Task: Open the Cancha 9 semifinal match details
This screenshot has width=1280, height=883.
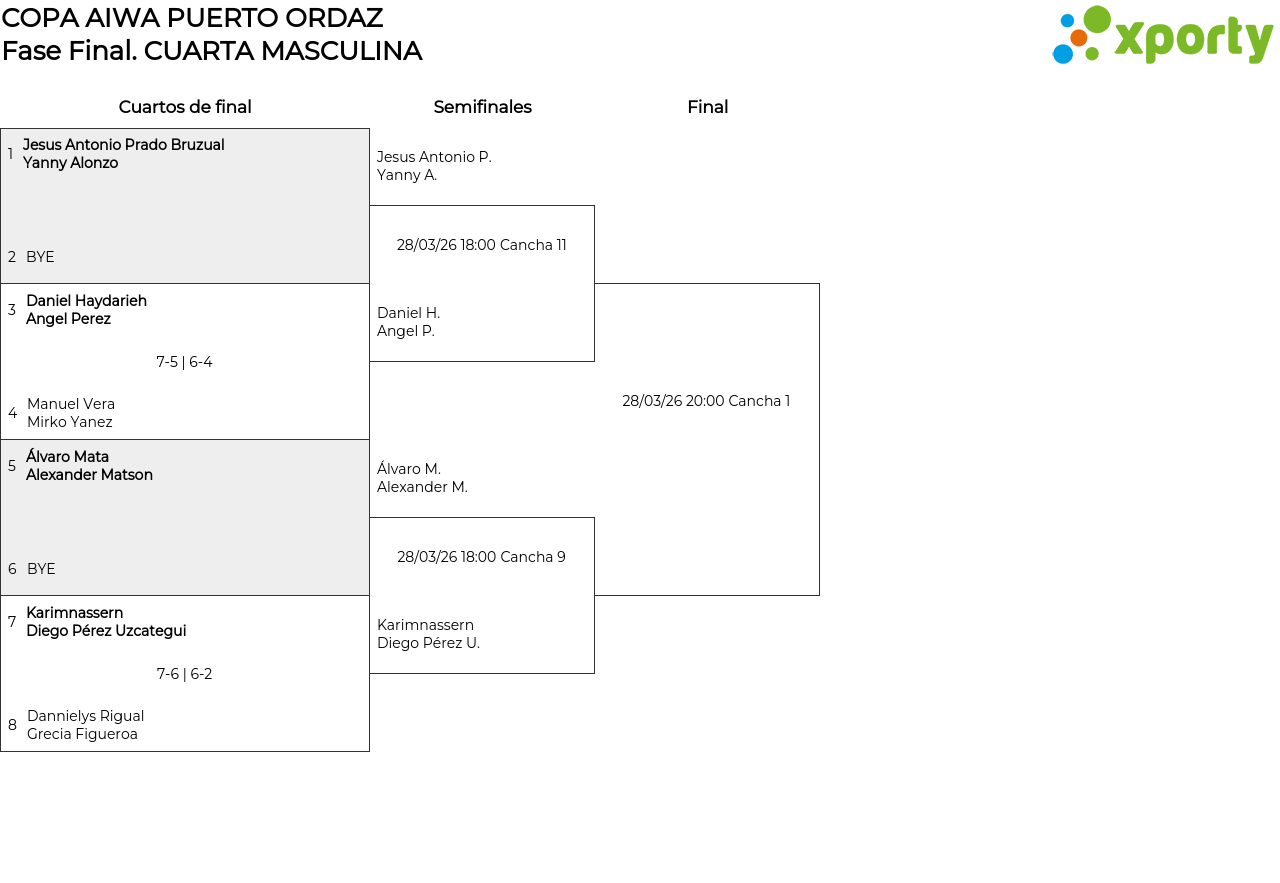Action: (481, 557)
